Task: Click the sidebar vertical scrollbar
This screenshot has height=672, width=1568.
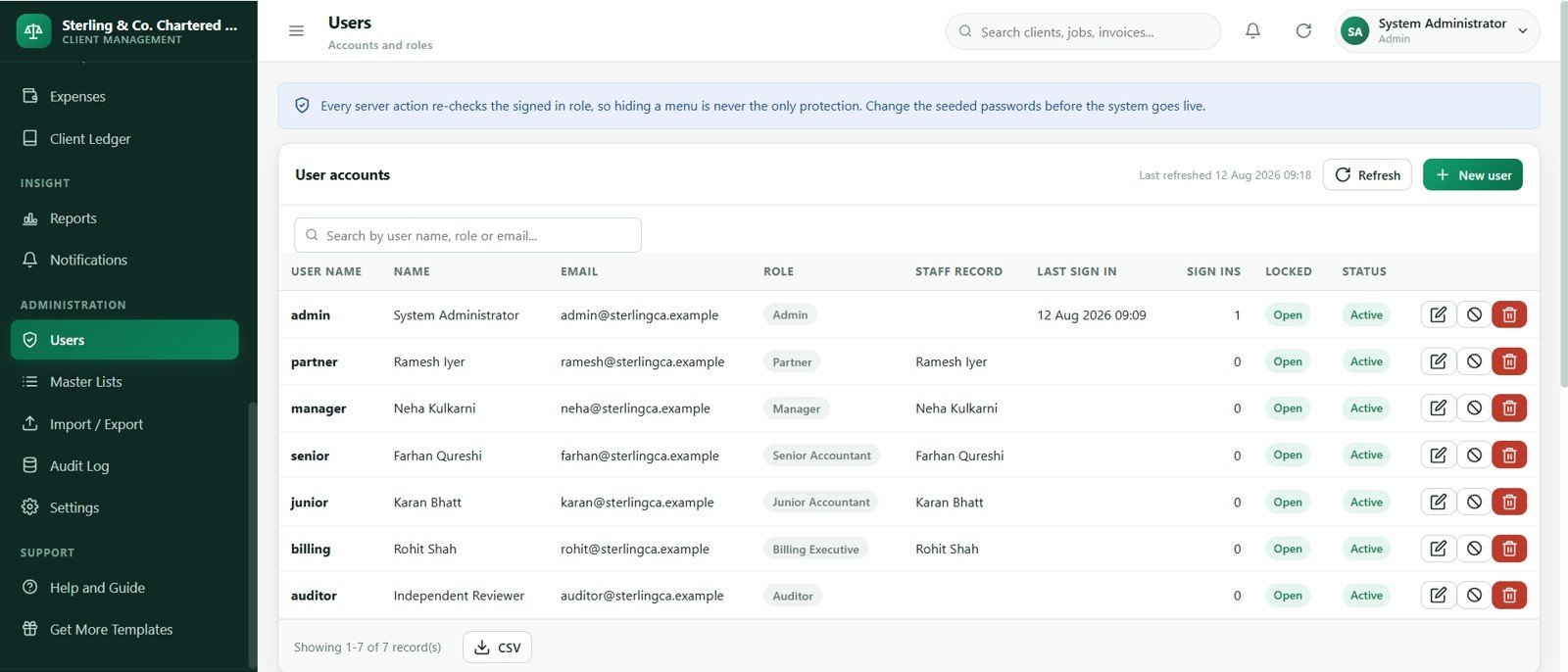Action: pyautogui.click(x=252, y=534)
